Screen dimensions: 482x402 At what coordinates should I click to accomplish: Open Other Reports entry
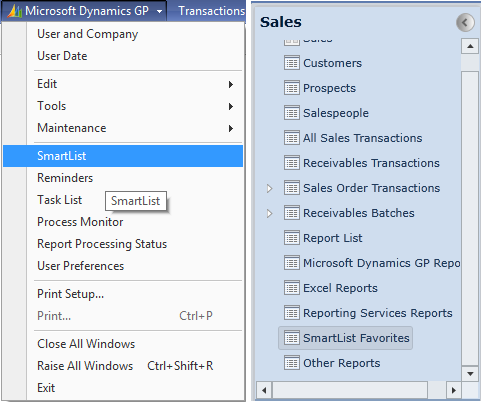(342, 363)
